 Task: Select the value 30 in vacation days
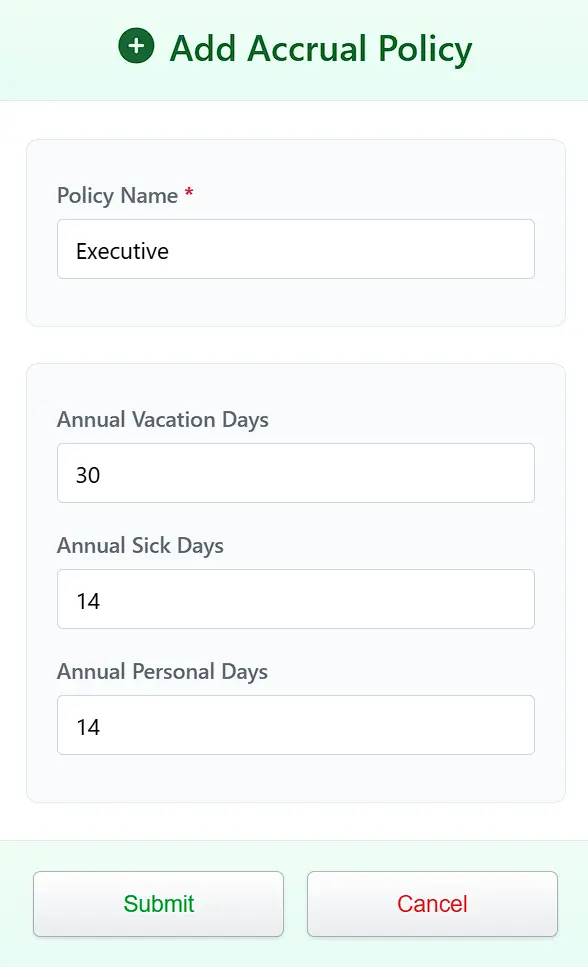pos(88,473)
